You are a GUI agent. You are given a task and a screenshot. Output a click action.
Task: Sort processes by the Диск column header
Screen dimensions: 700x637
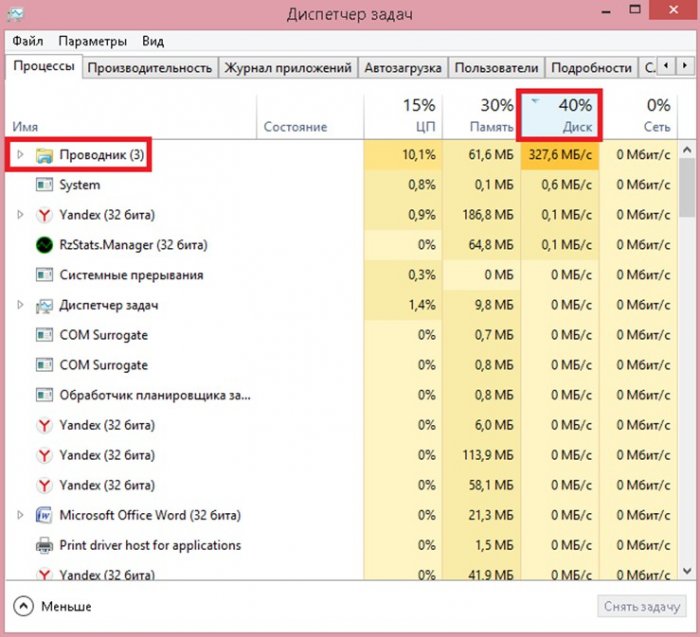point(560,115)
